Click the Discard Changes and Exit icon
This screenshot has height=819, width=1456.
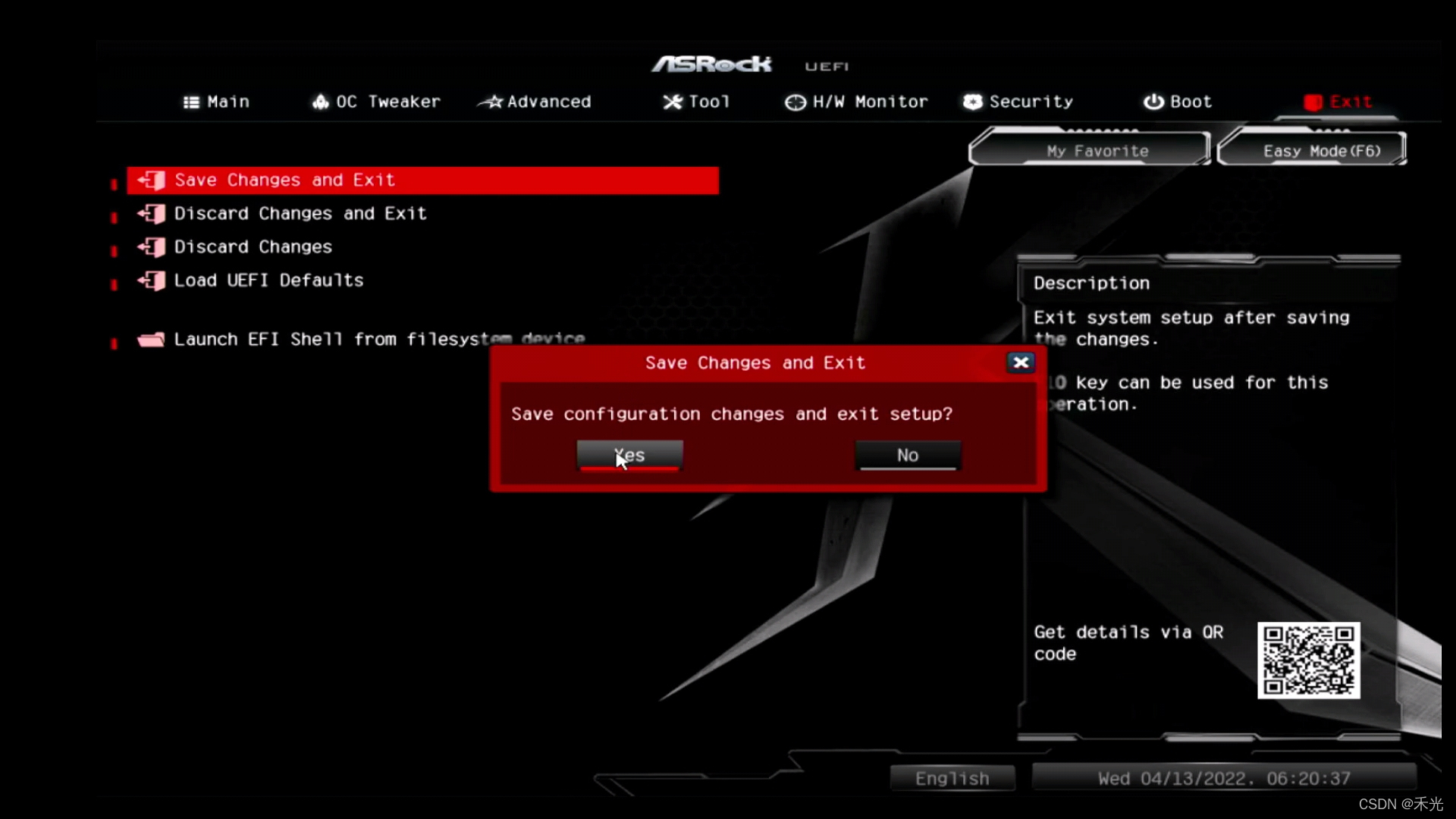pyautogui.click(x=155, y=213)
